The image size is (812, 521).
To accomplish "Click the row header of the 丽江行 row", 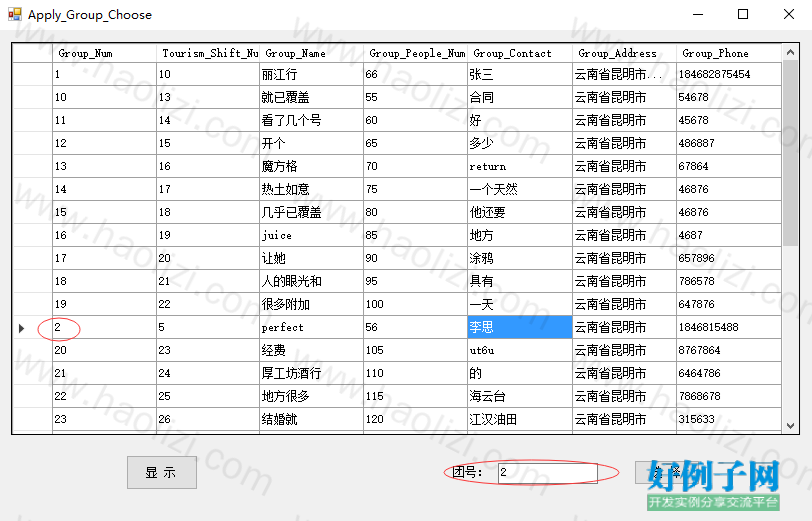I will point(32,74).
